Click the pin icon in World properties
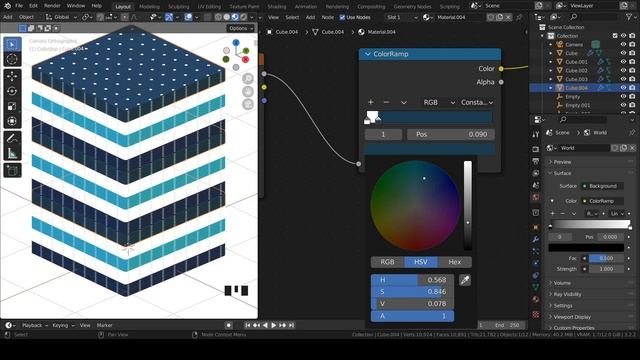This screenshot has height=360, width=640. 632,133
